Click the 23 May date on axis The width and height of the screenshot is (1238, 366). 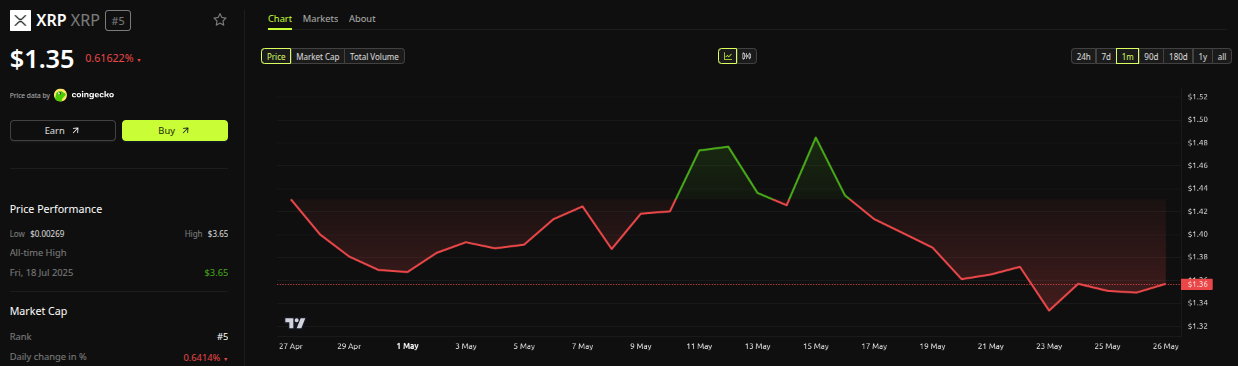pyautogui.click(x=1049, y=346)
